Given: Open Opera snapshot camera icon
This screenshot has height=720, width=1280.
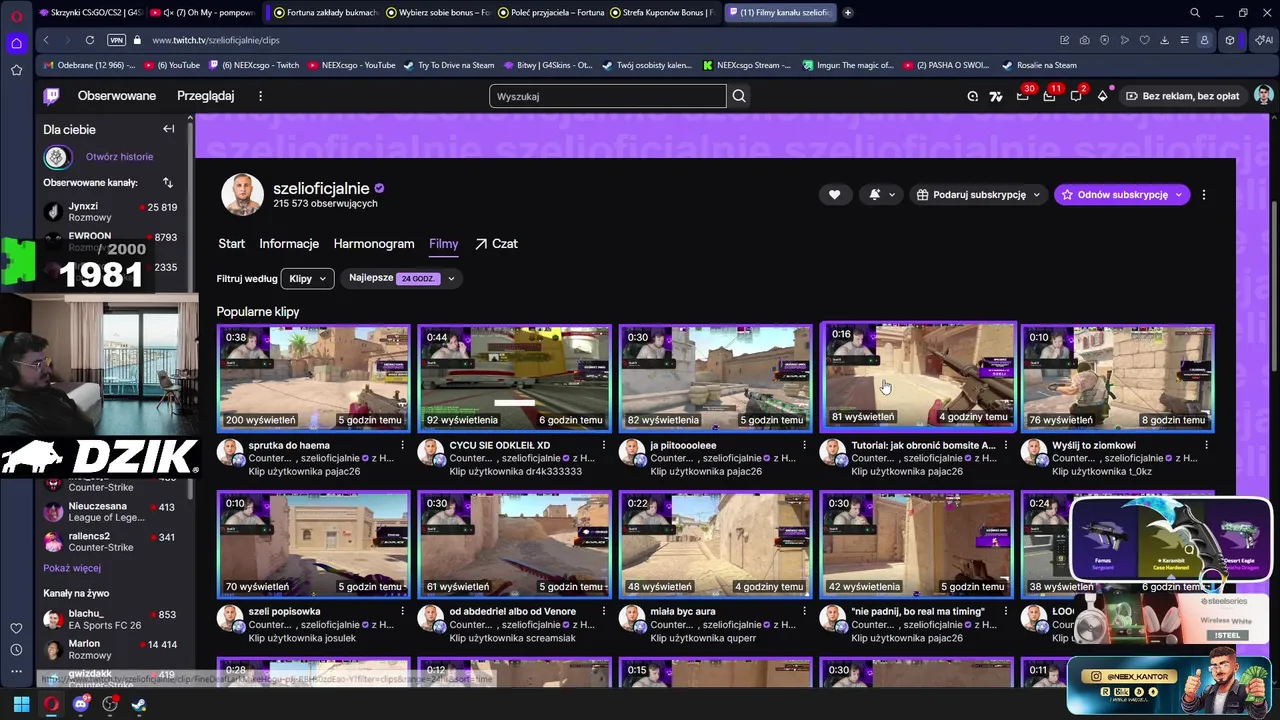Looking at the screenshot, I should pyautogui.click(x=1085, y=40).
